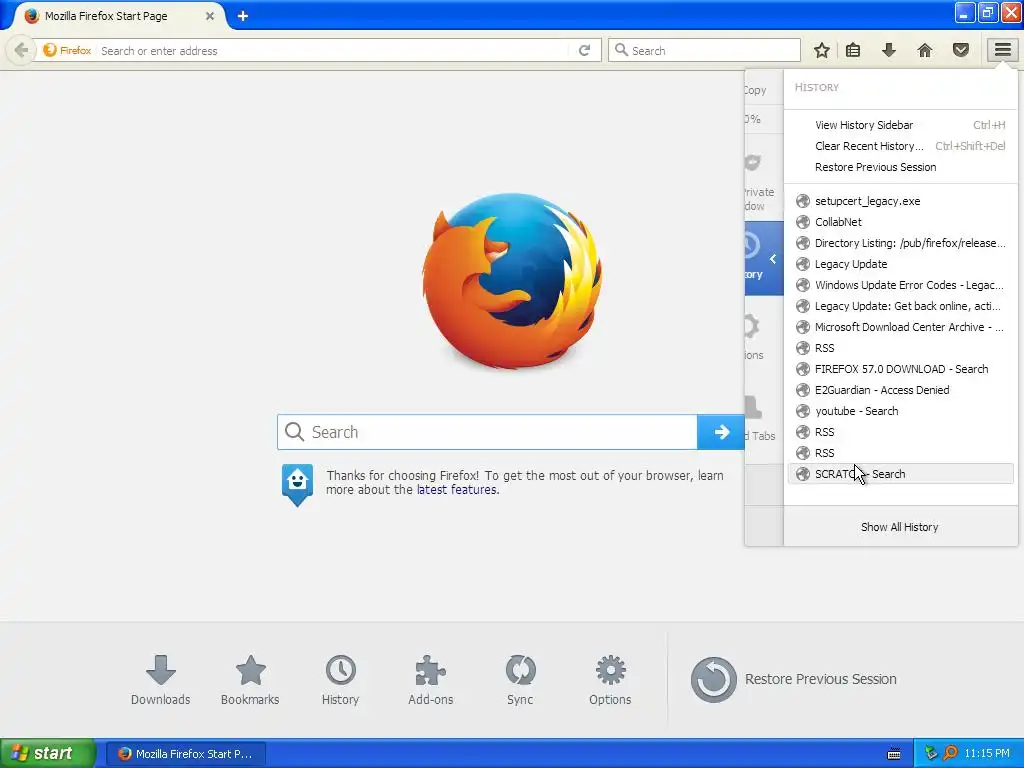Show bookmarks list icon in toolbar
The image size is (1024, 768).
(x=853, y=50)
